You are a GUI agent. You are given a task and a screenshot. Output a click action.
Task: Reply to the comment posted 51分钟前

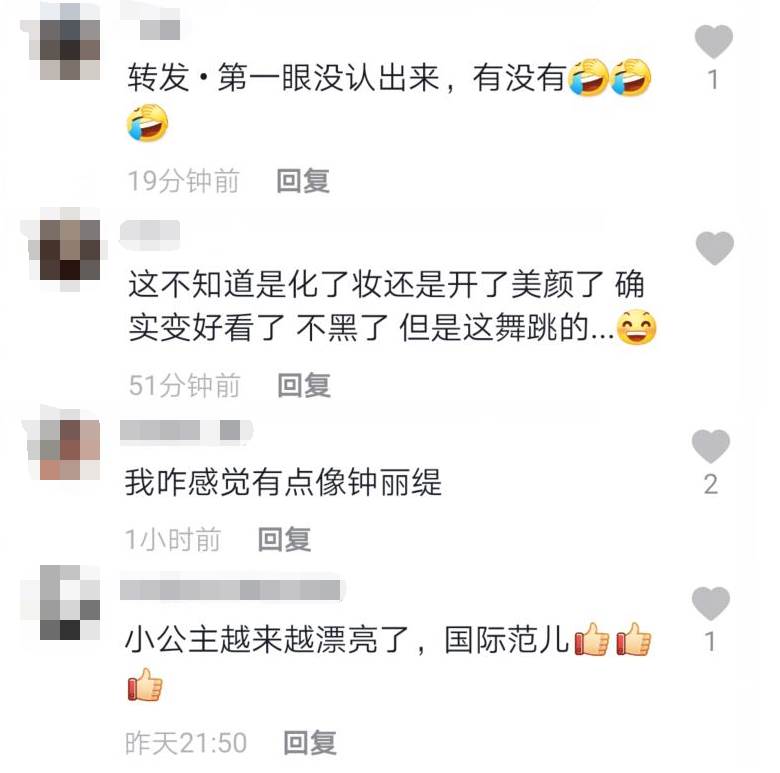click(304, 385)
